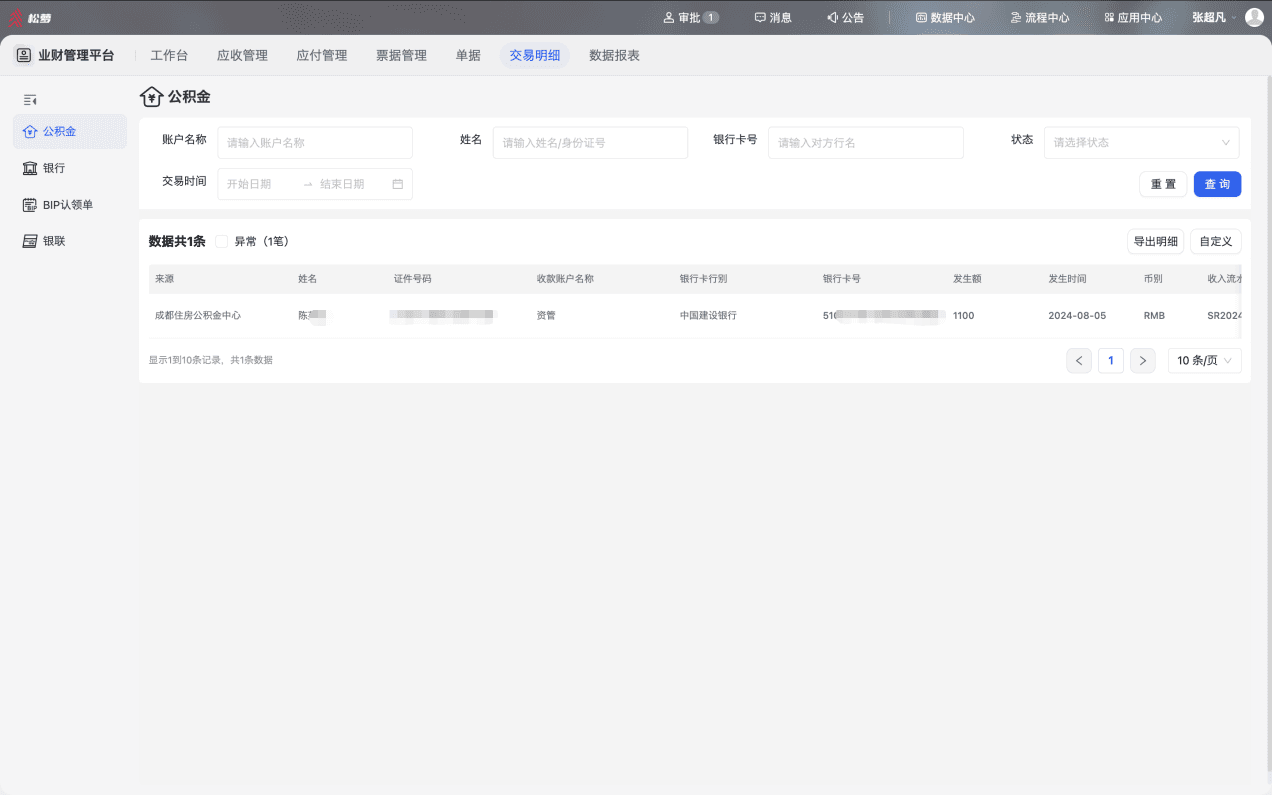
Task: Open the 张超凡 user dropdown
Action: point(1214,17)
